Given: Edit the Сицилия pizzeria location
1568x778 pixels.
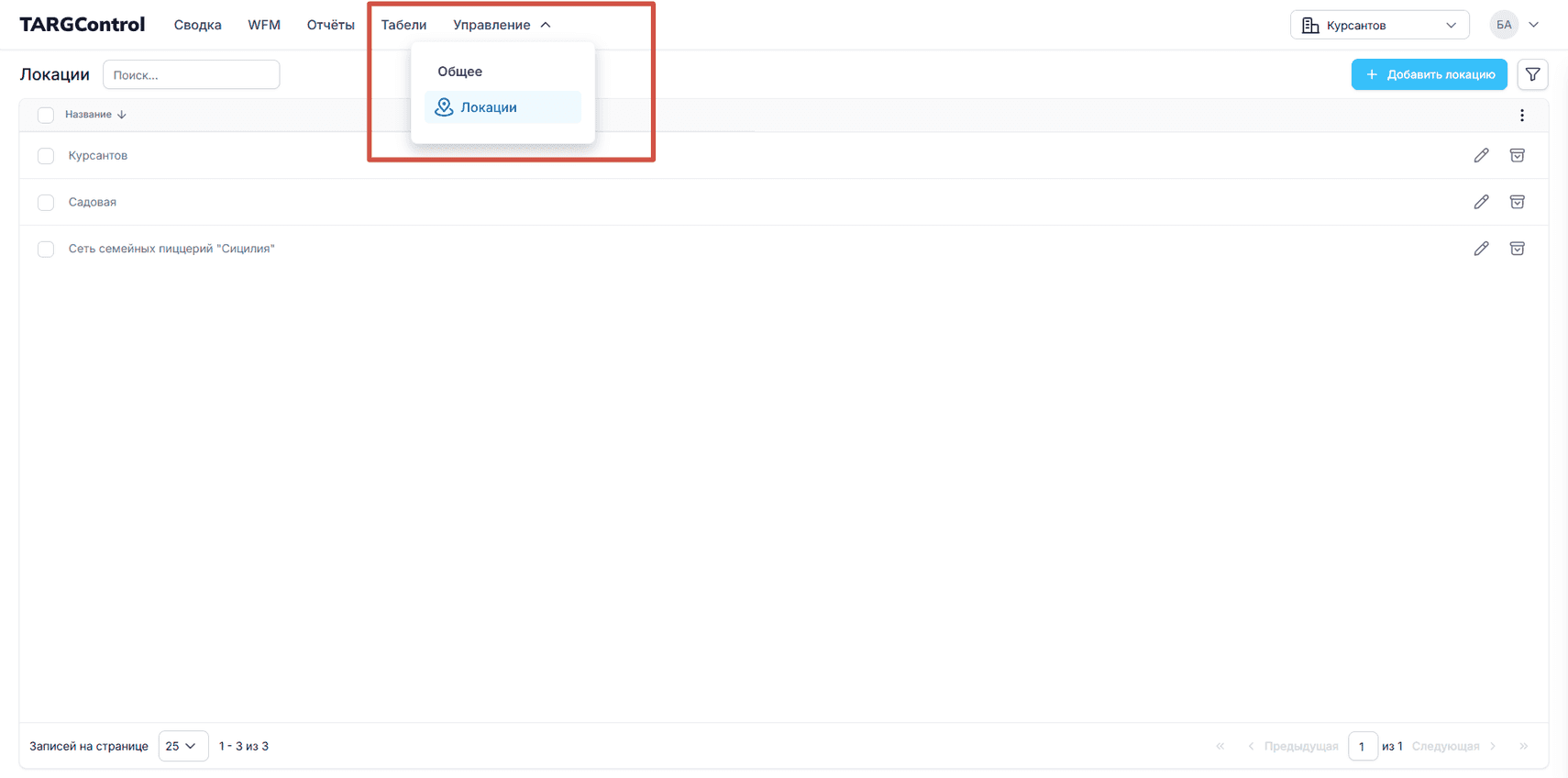Looking at the screenshot, I should pos(1481,249).
